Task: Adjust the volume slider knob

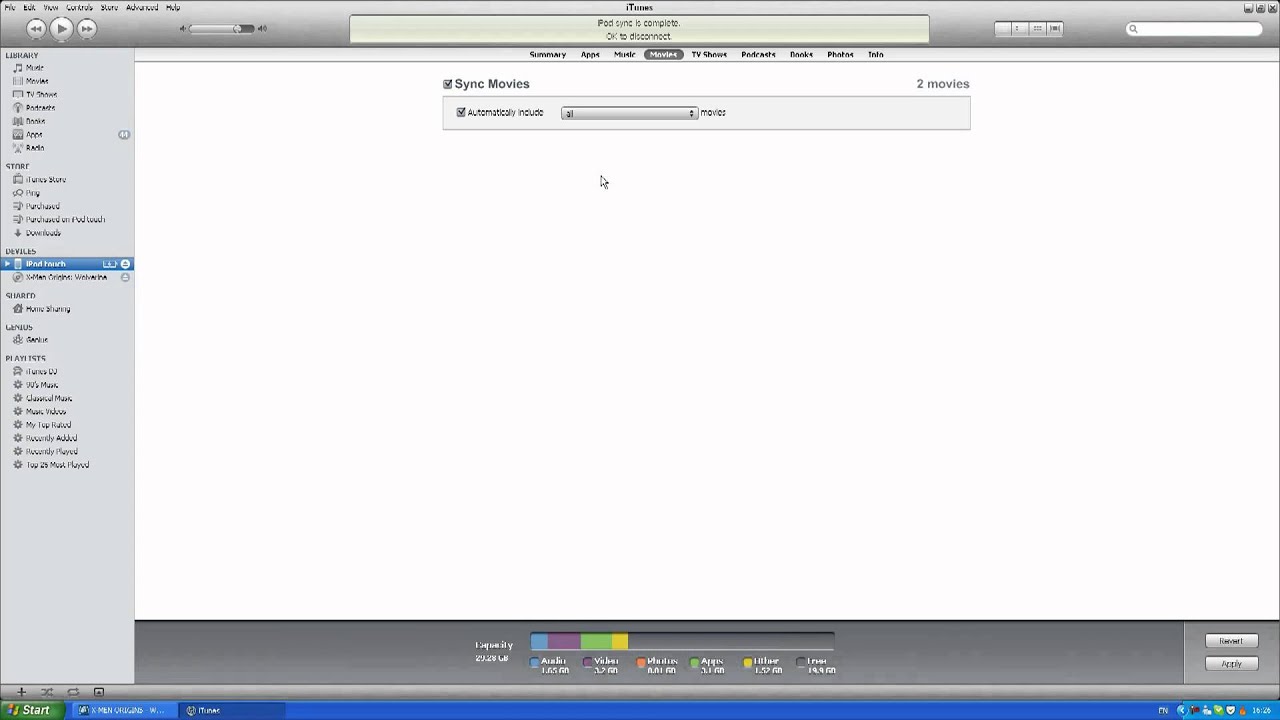Action: 238,28
